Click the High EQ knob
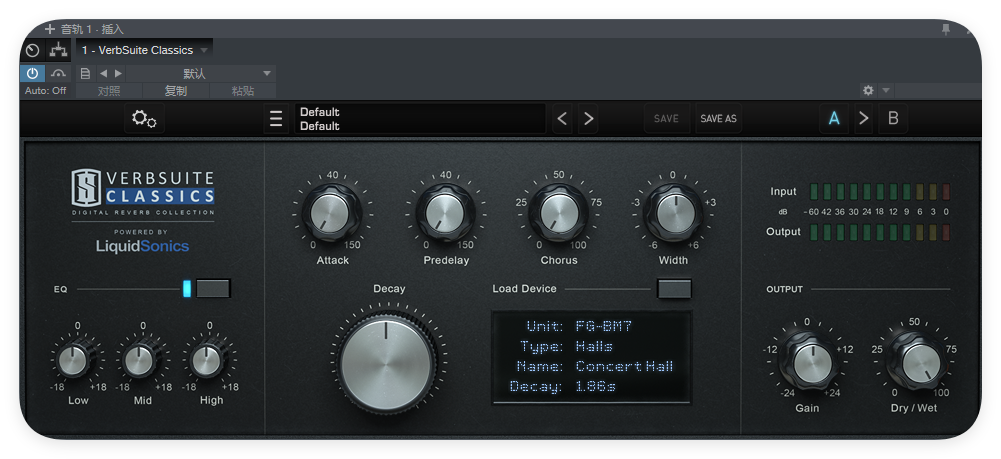Viewport: 1001px width, 459px height. 208,360
